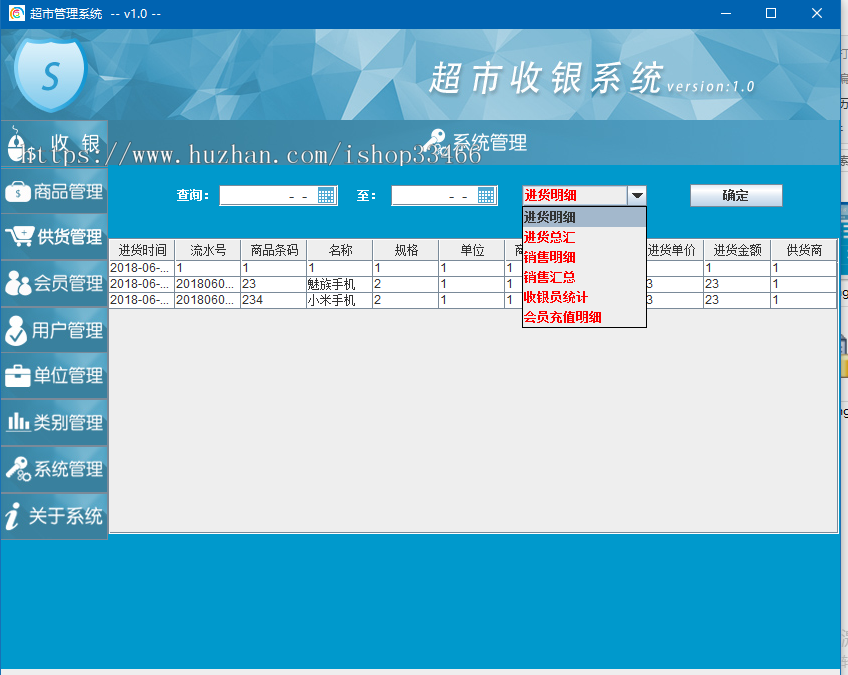
Task: Open 供货管理 in the sidebar
Action: pyautogui.click(x=54, y=237)
